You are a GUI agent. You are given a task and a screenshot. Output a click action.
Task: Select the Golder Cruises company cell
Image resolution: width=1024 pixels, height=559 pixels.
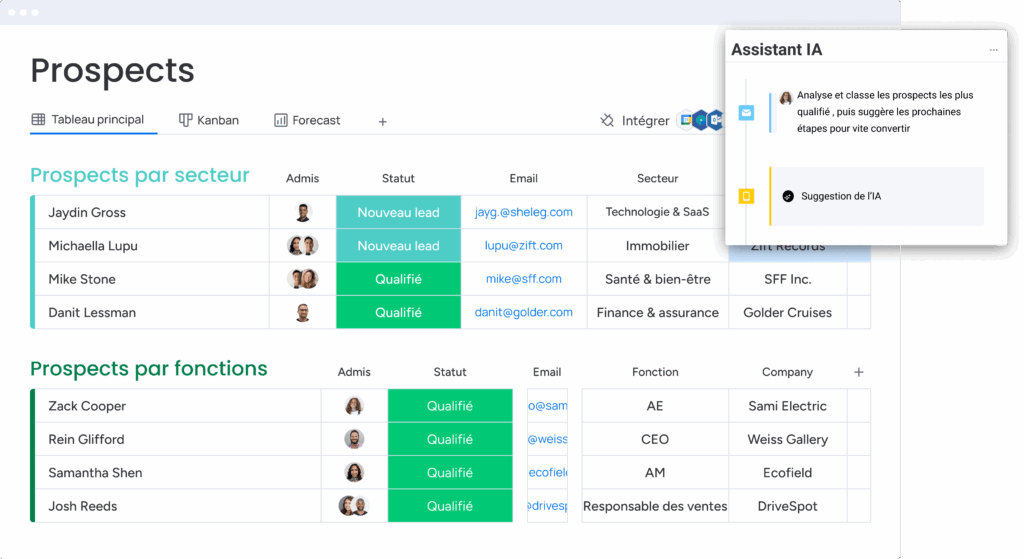pyautogui.click(x=788, y=312)
